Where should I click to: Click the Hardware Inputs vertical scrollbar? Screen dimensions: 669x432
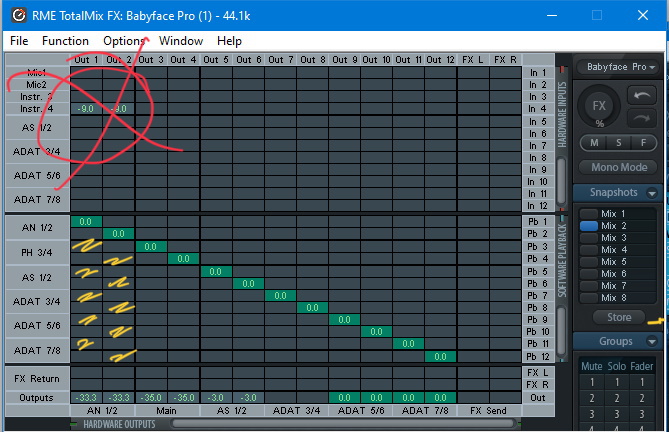click(561, 181)
